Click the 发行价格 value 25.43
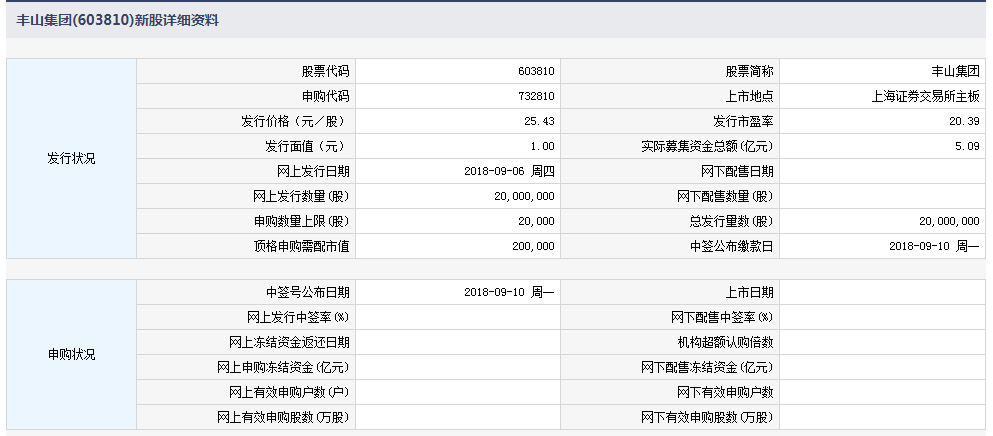 539,121
